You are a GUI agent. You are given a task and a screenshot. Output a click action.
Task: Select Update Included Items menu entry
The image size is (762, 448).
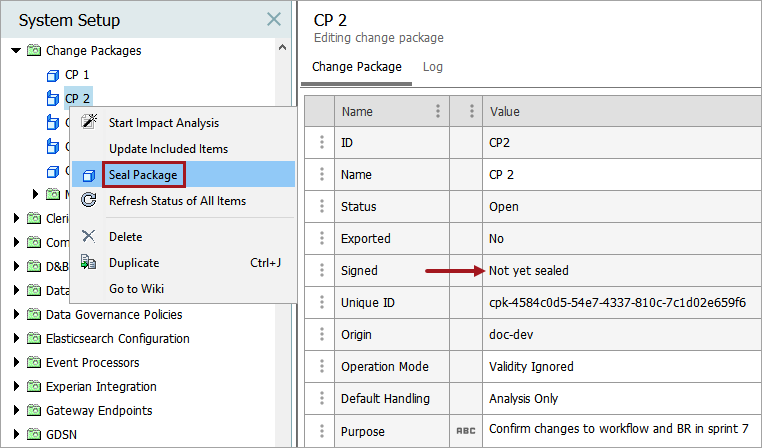tap(168, 149)
